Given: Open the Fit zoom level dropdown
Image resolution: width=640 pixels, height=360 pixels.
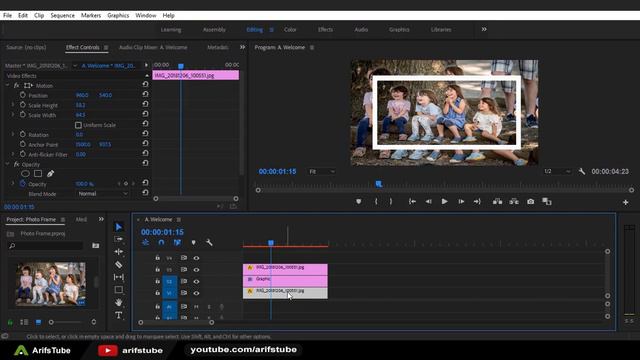Looking at the screenshot, I should pyautogui.click(x=322, y=172).
